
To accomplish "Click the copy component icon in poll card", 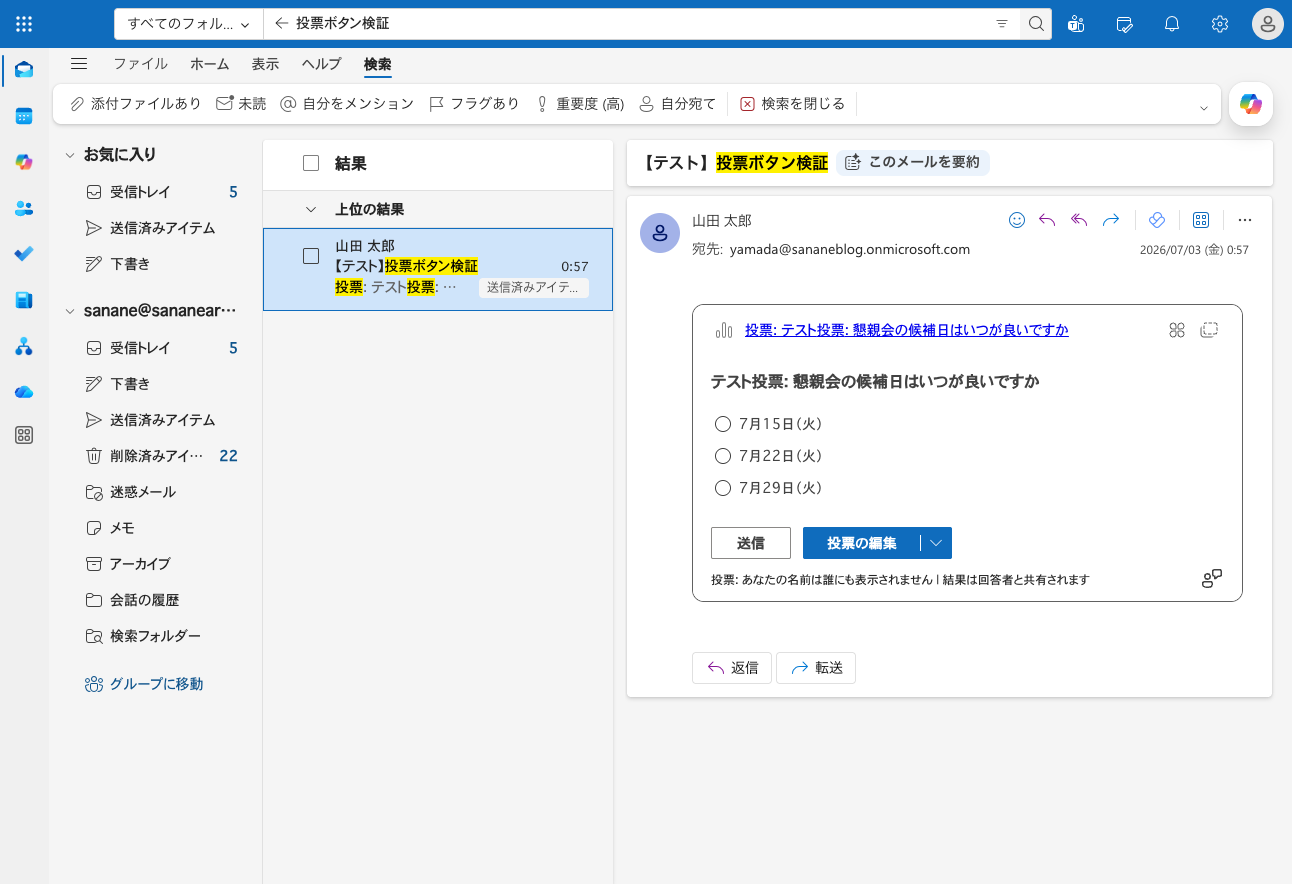I will click(x=1209, y=330).
